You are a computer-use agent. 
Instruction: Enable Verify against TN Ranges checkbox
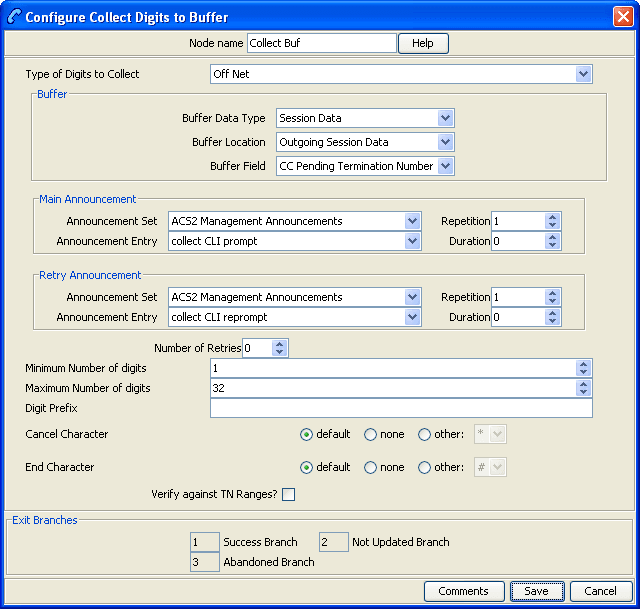tap(289, 494)
